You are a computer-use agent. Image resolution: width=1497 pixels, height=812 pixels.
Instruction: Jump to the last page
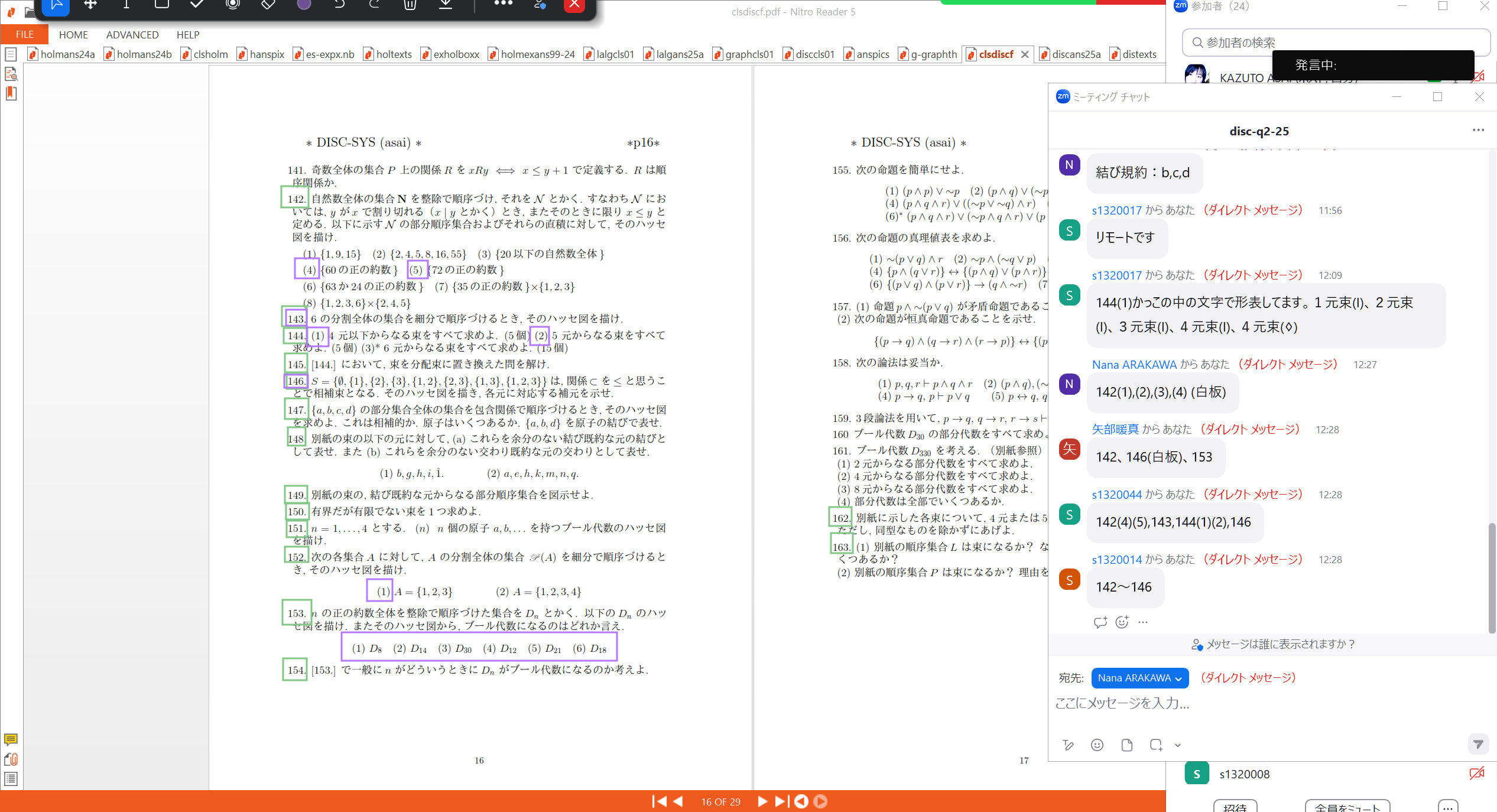[x=782, y=801]
